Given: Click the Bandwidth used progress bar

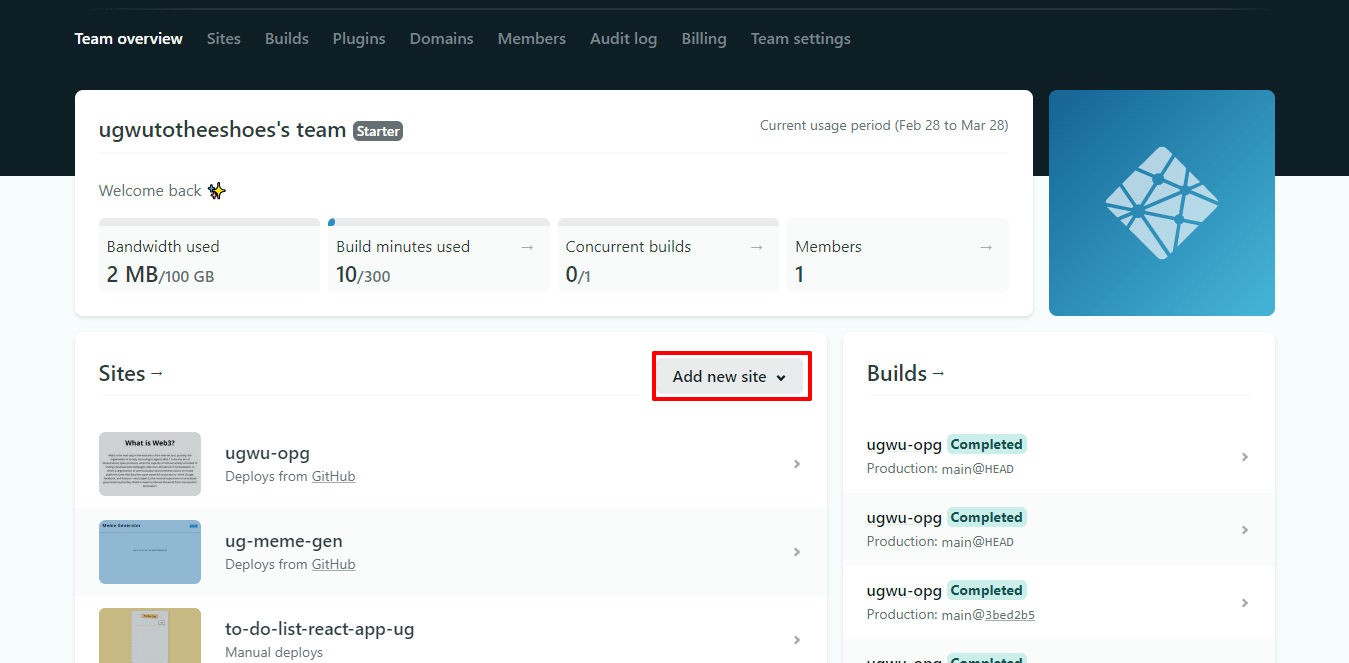Looking at the screenshot, I should point(210,222).
